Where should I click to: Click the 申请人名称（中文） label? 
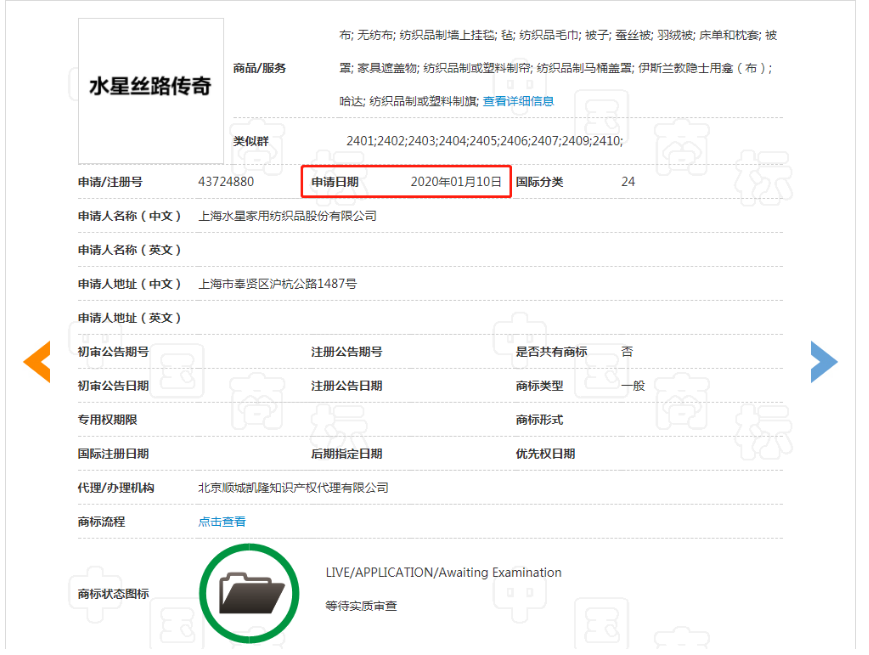coord(130,216)
